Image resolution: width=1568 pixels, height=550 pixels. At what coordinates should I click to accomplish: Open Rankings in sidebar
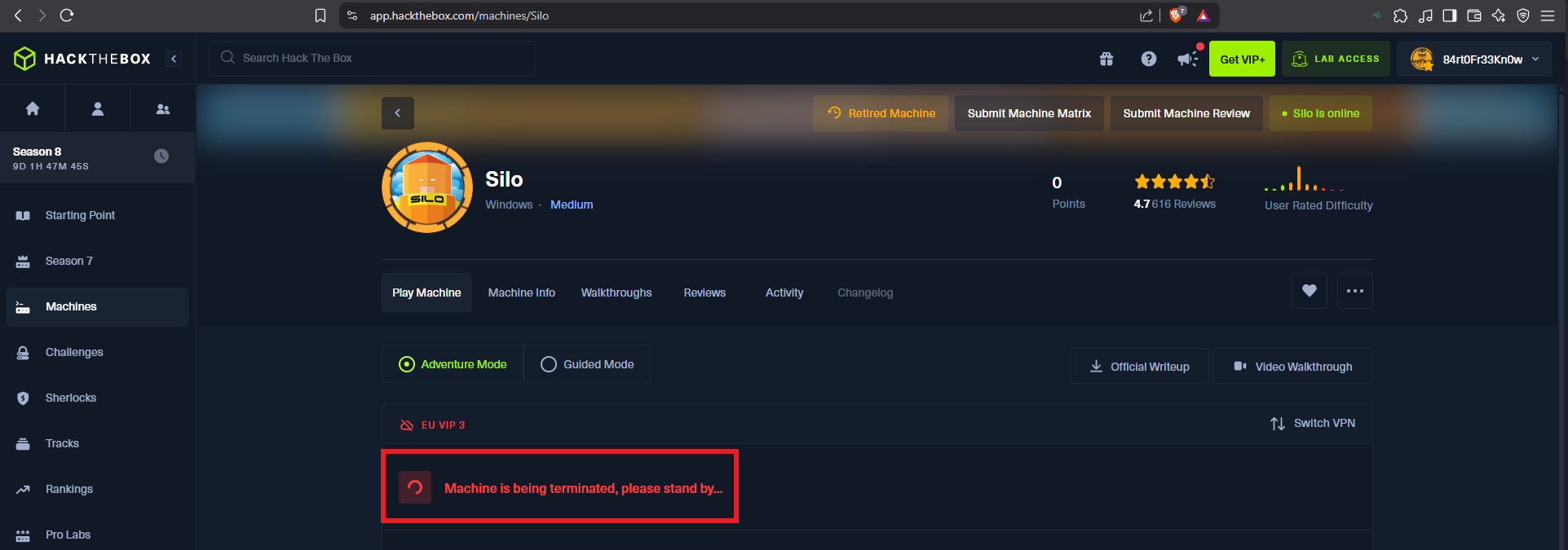coord(97,489)
